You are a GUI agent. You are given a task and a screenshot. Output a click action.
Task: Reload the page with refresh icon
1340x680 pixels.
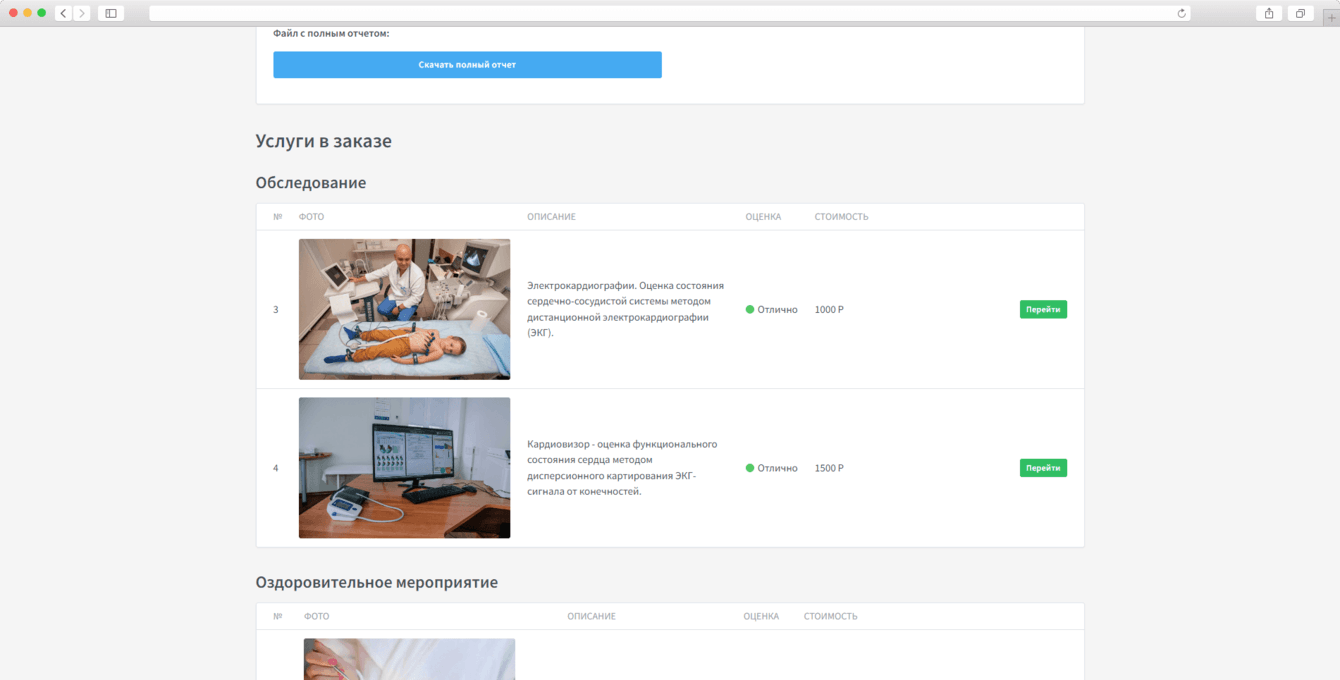click(1182, 13)
